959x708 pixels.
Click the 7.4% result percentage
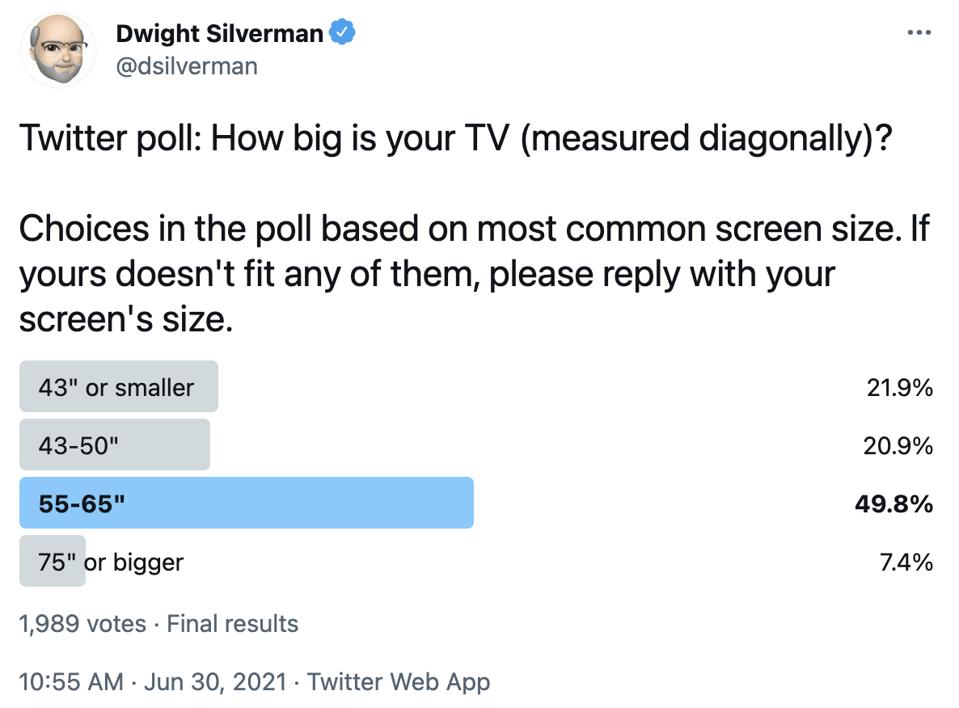[906, 561]
